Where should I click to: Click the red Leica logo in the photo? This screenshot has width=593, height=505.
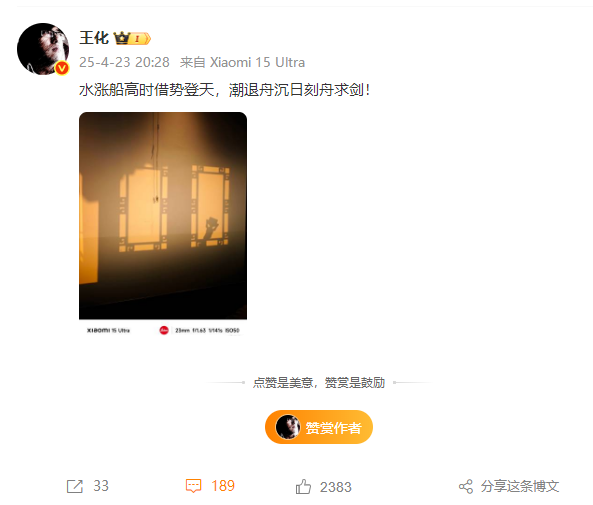point(164,330)
